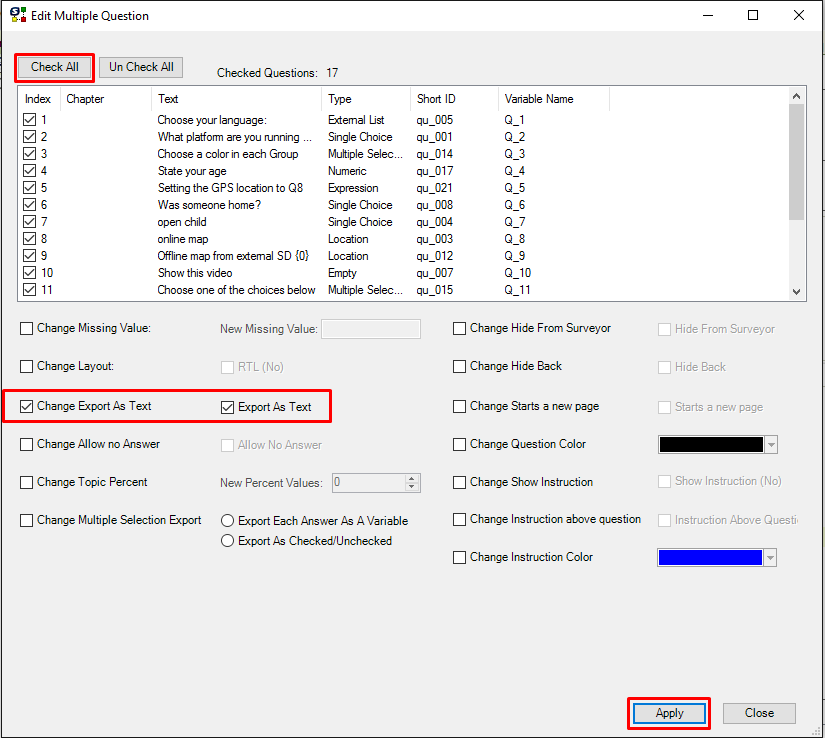Click Short ID cell 'qu_012'
The width and height of the screenshot is (825, 738).
tap(435, 256)
